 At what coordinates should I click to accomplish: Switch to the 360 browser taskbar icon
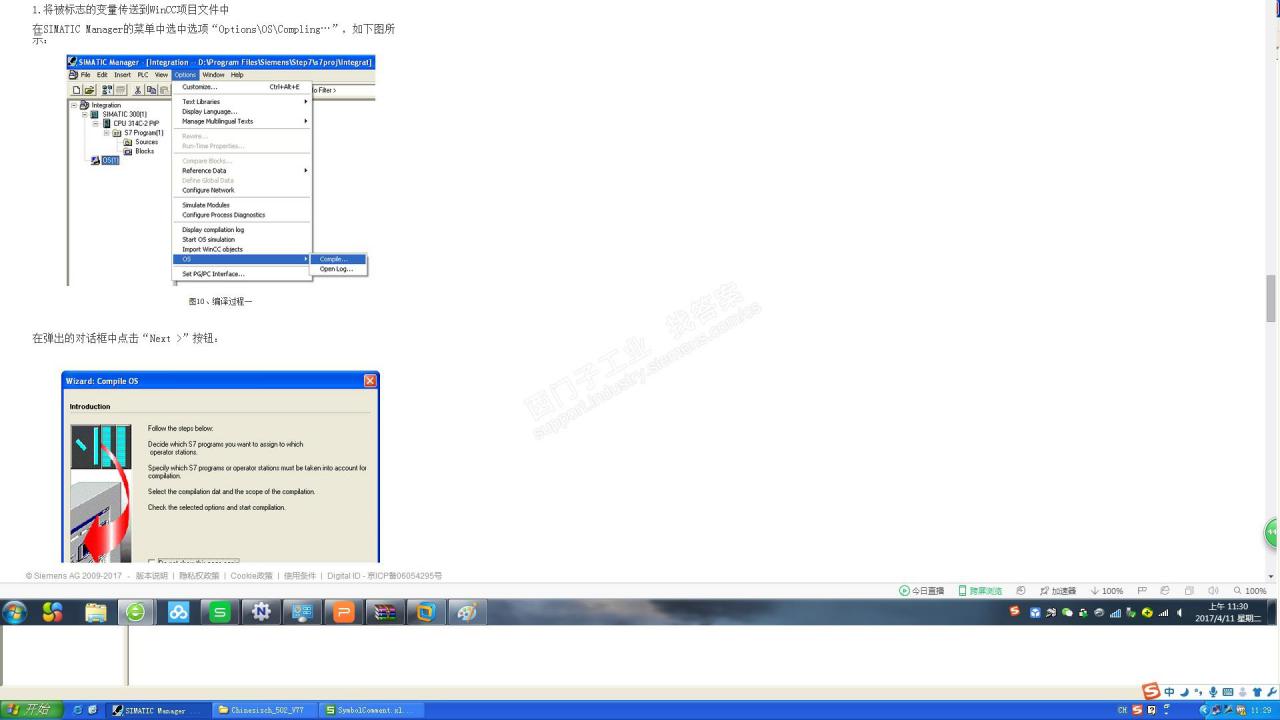click(x=135, y=612)
